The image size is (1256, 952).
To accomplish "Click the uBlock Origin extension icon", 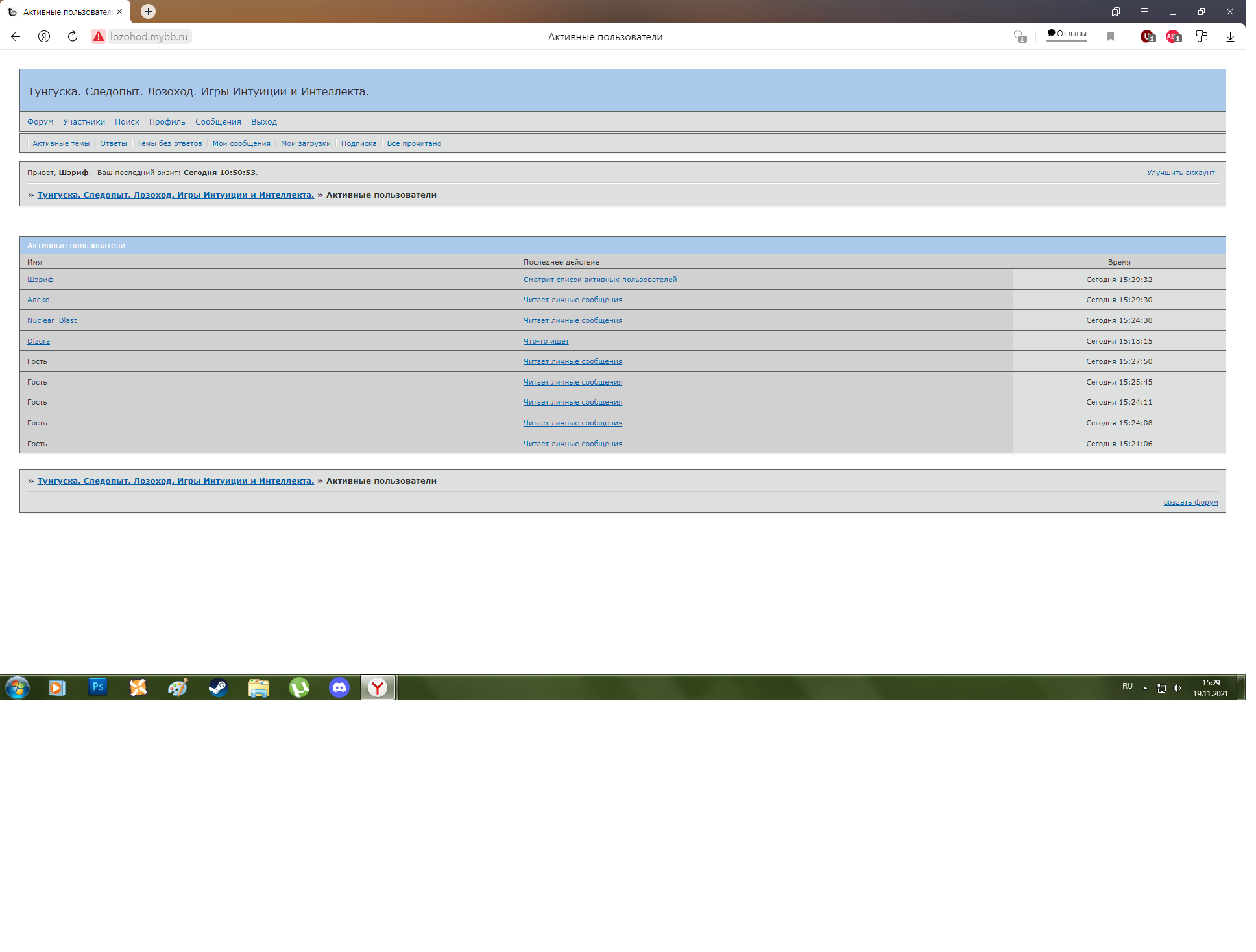I will click(1147, 36).
